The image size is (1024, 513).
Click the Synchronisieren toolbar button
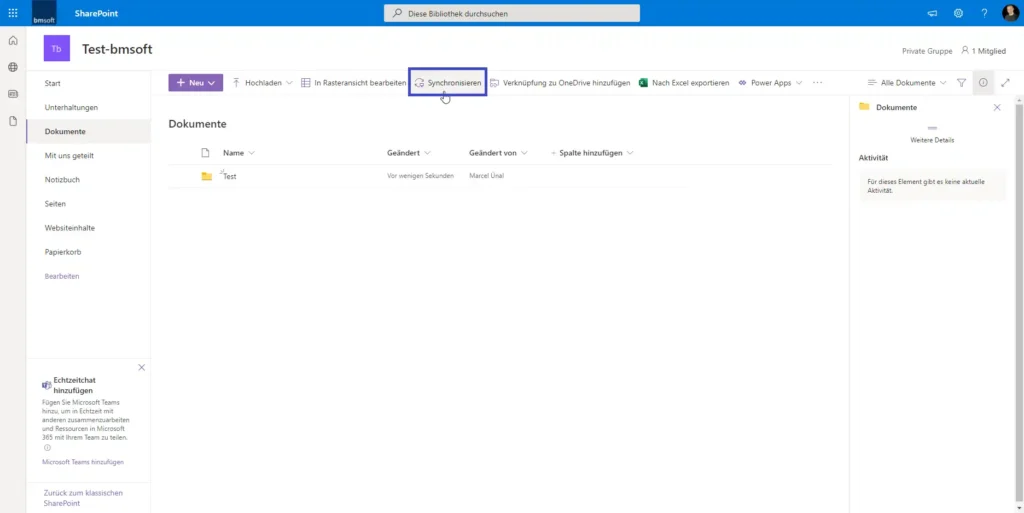(x=448, y=83)
